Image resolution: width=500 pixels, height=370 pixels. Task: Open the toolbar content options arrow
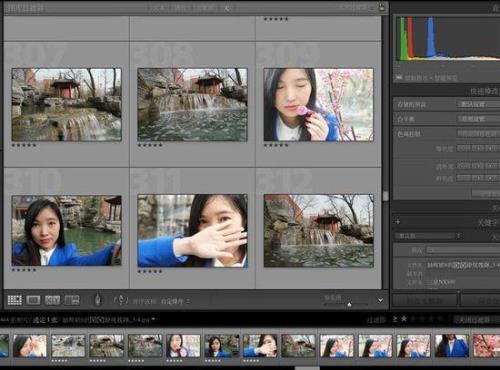click(x=380, y=300)
